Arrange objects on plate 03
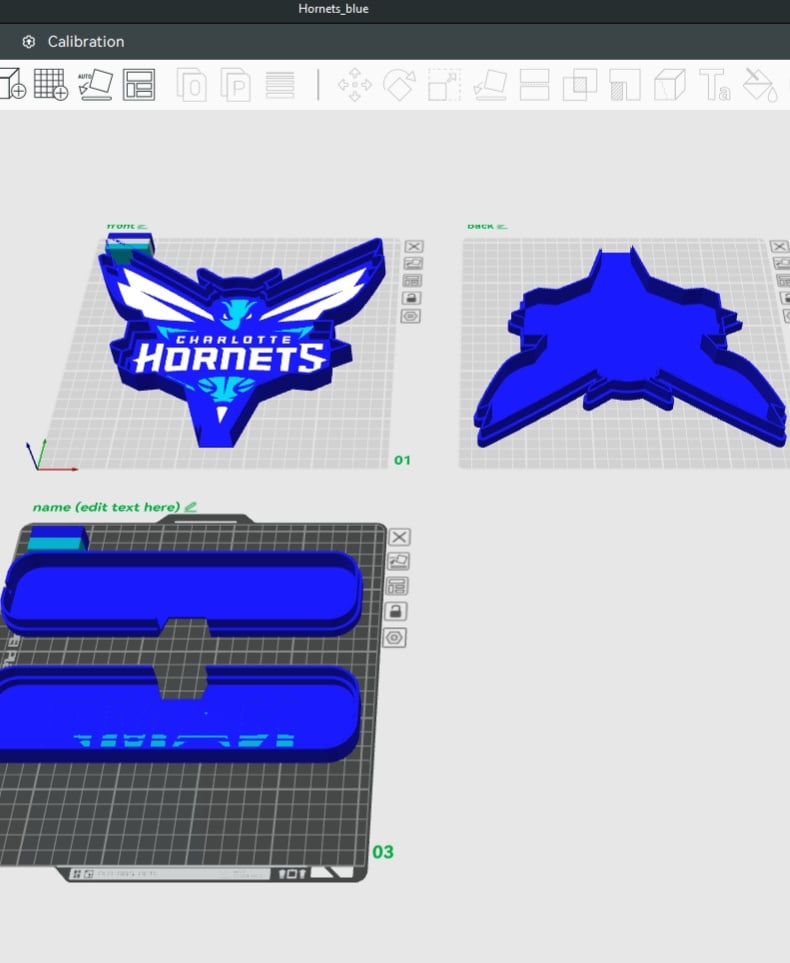This screenshot has height=963, width=790. pyautogui.click(x=397, y=586)
